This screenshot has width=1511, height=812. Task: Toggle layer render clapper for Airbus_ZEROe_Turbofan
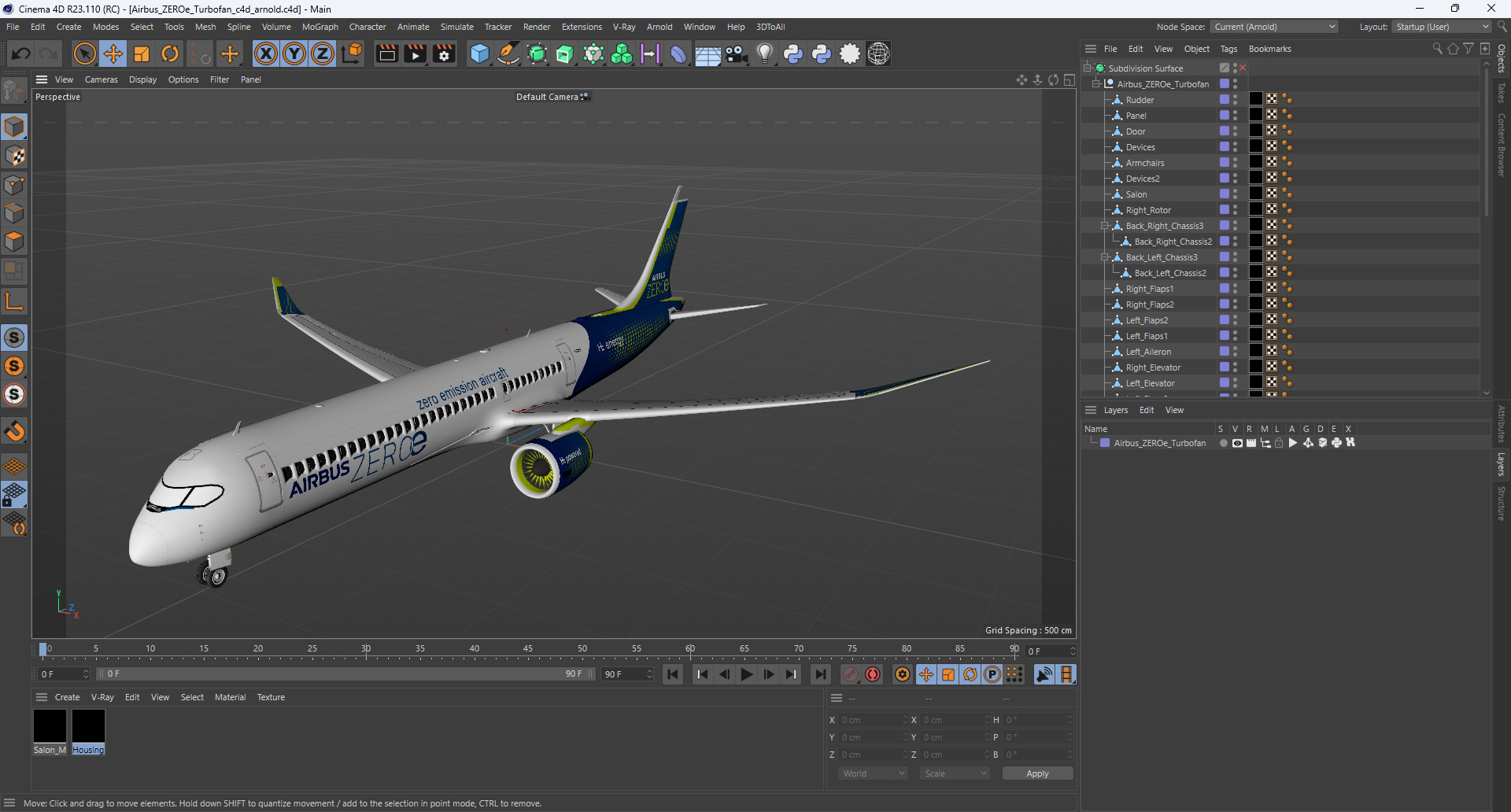1251,443
